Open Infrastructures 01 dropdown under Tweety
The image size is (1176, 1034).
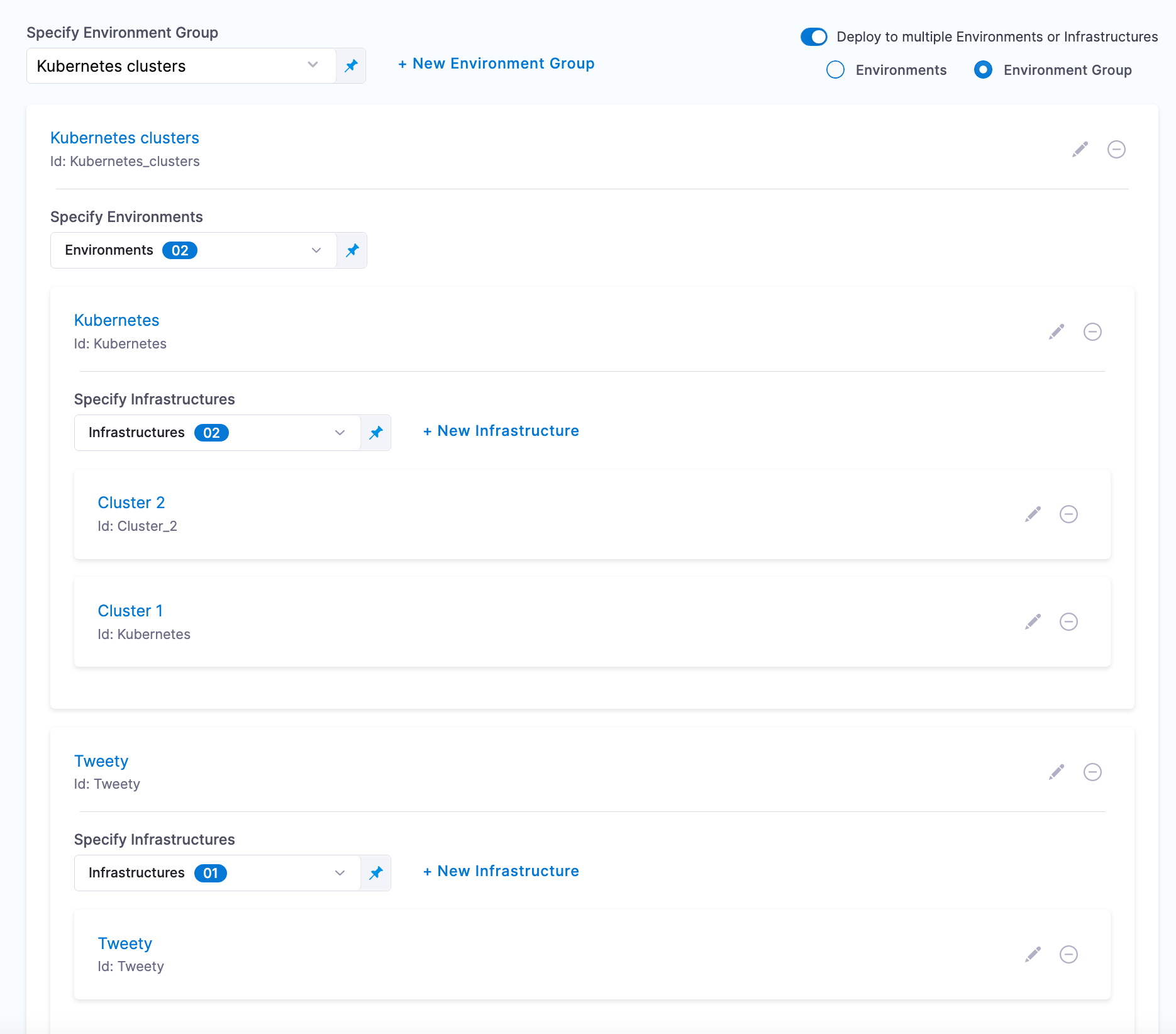point(217,873)
